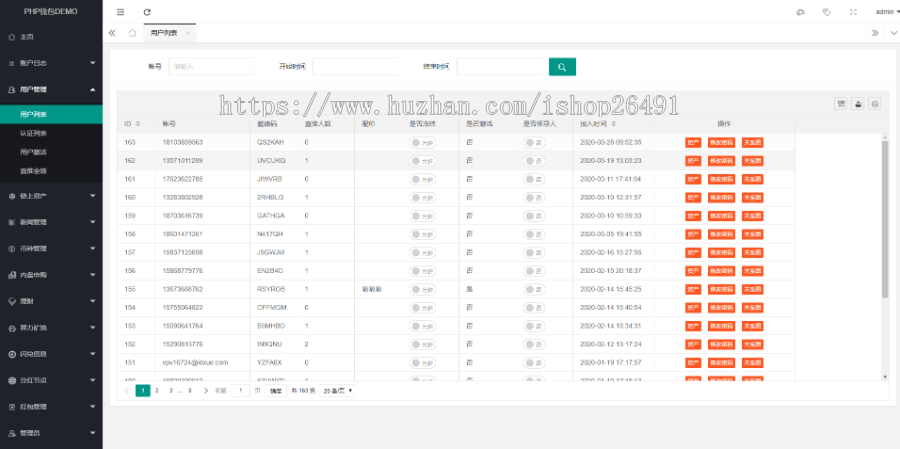The width and height of the screenshot is (900, 449).
Task: Click the tag icon in top bar
Action: tap(826, 12)
